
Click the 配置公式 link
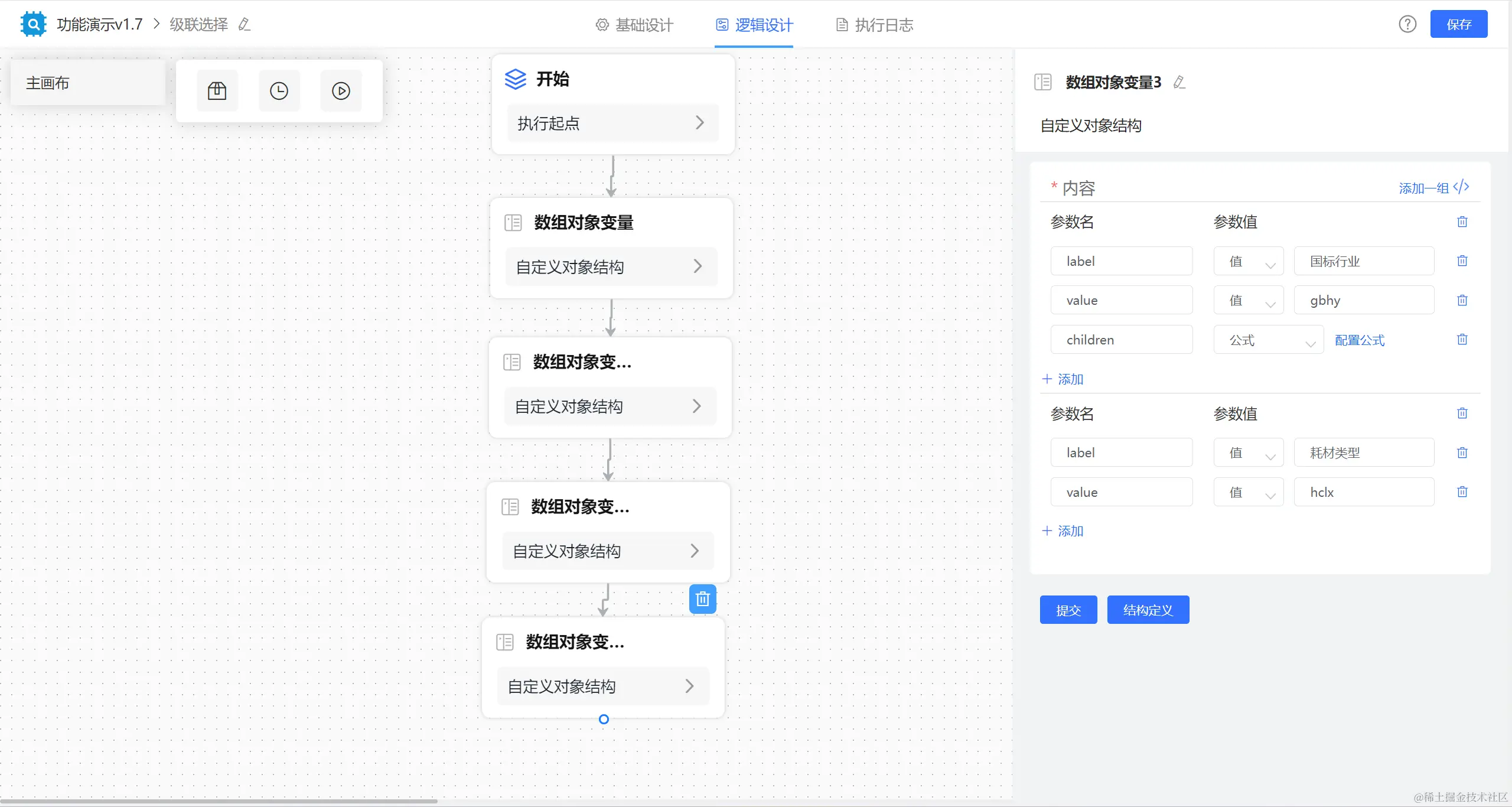(1360, 340)
